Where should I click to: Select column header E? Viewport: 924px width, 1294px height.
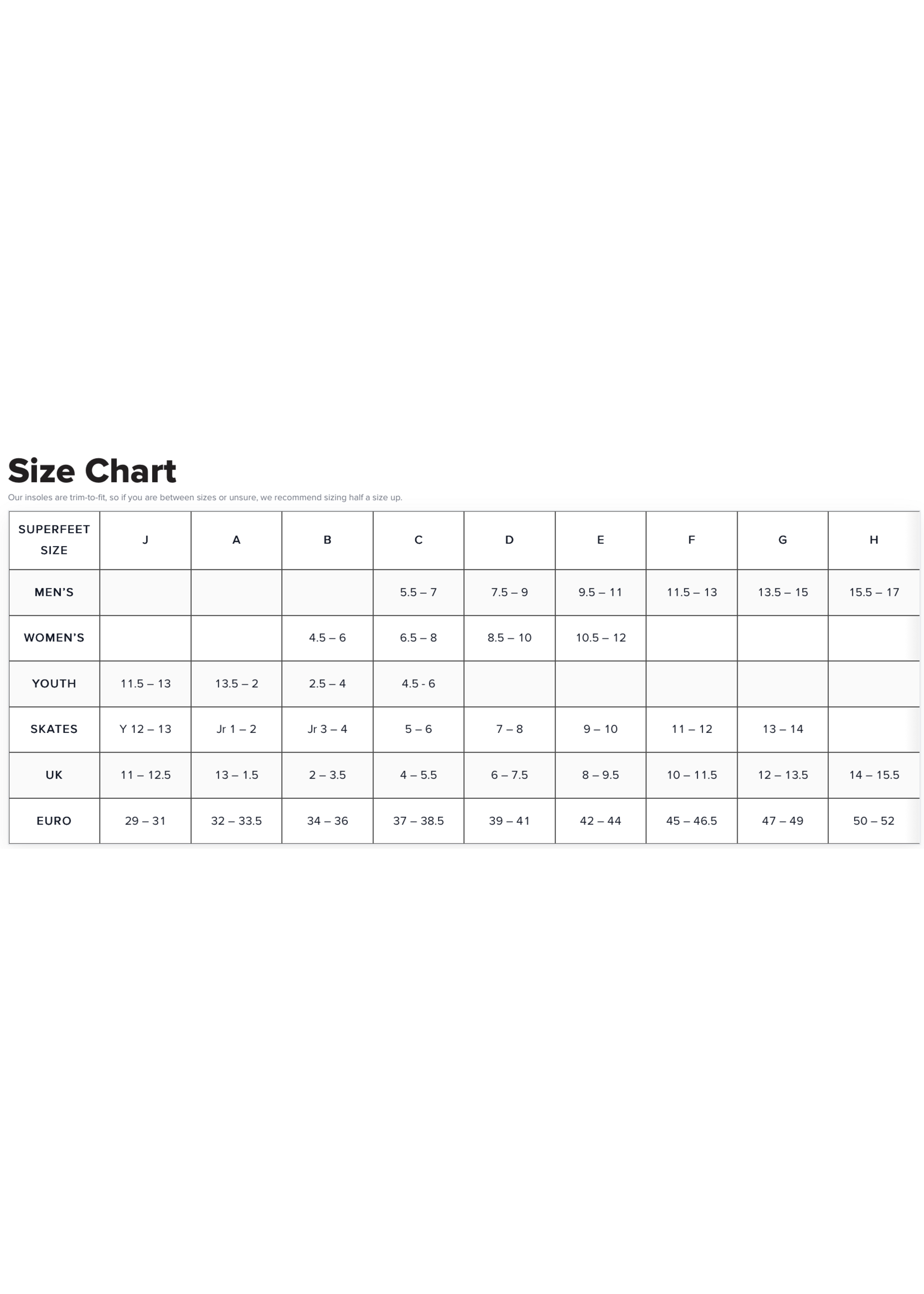click(x=600, y=539)
